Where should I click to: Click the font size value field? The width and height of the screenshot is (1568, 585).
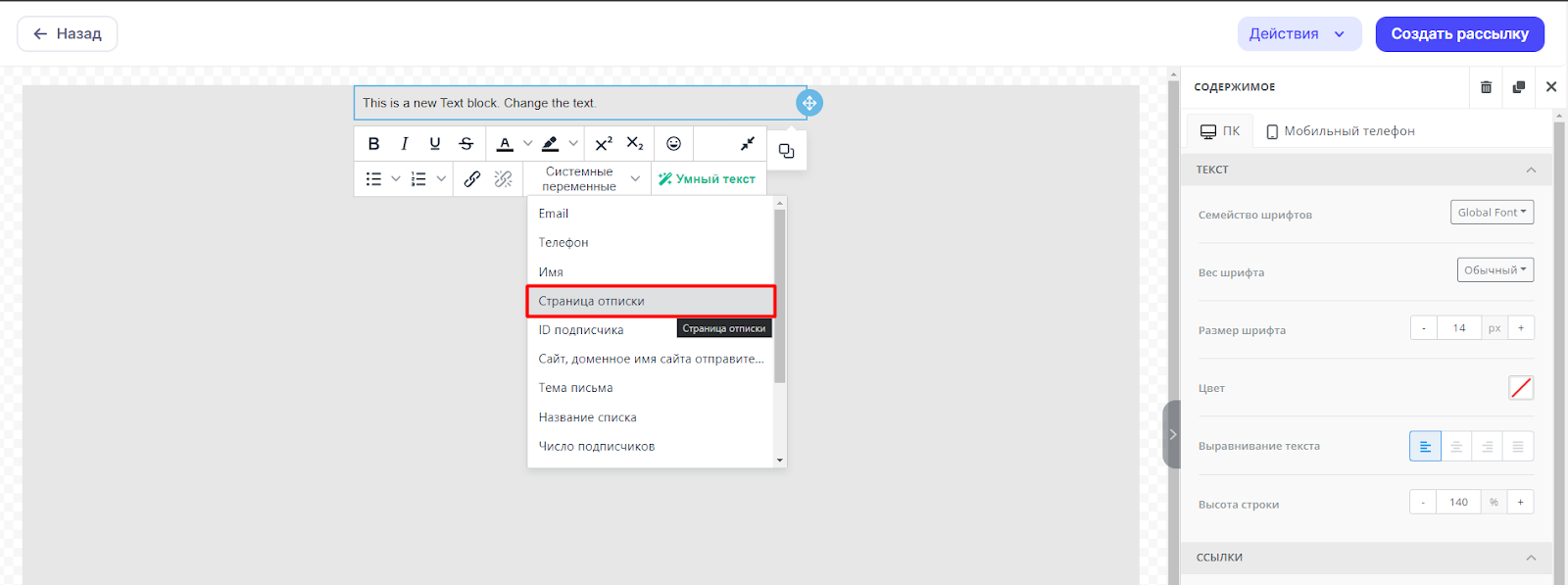tap(1459, 328)
